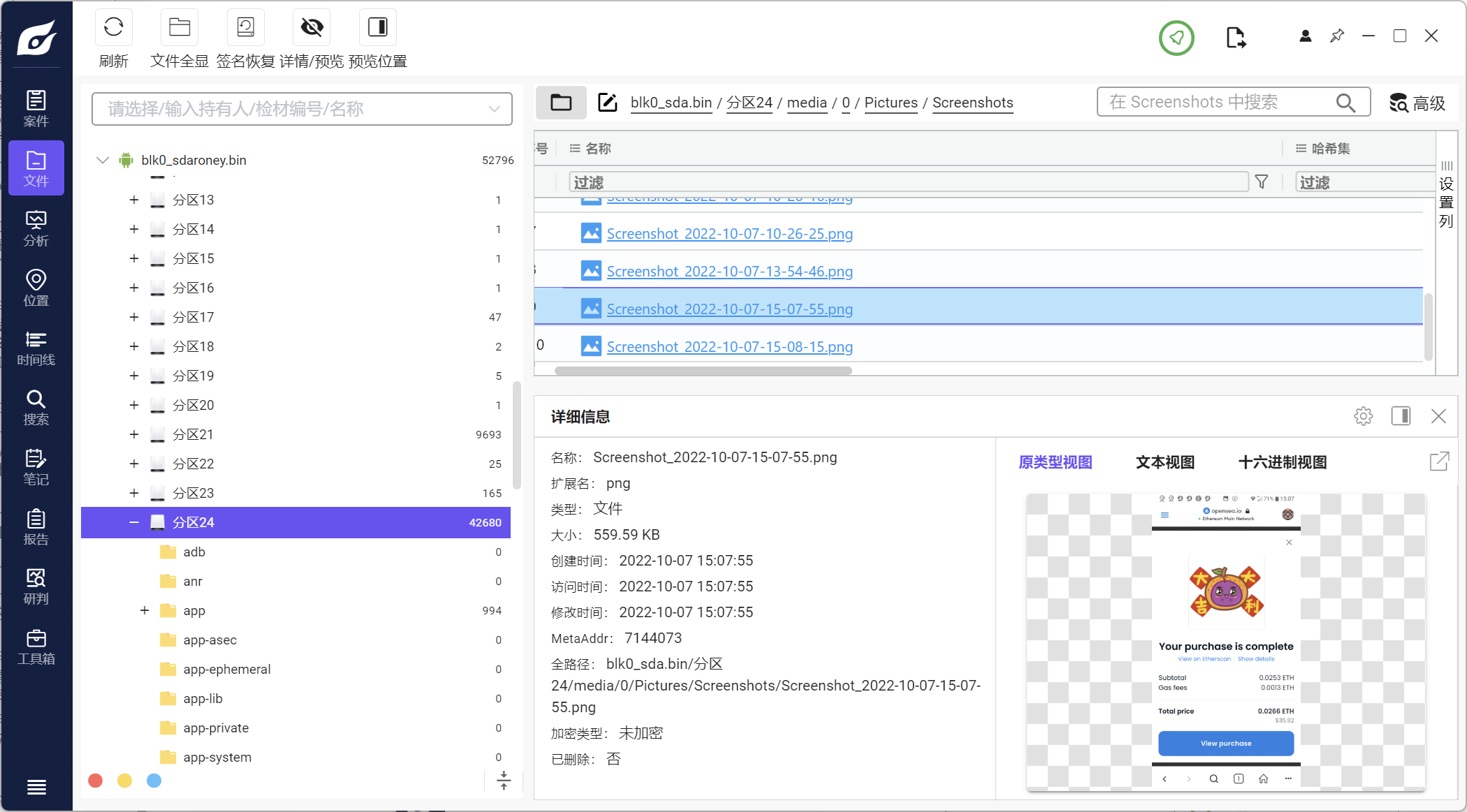Switch to 十六进制视图 tab
Viewport: 1467px width, 812px height.
[x=1282, y=462]
